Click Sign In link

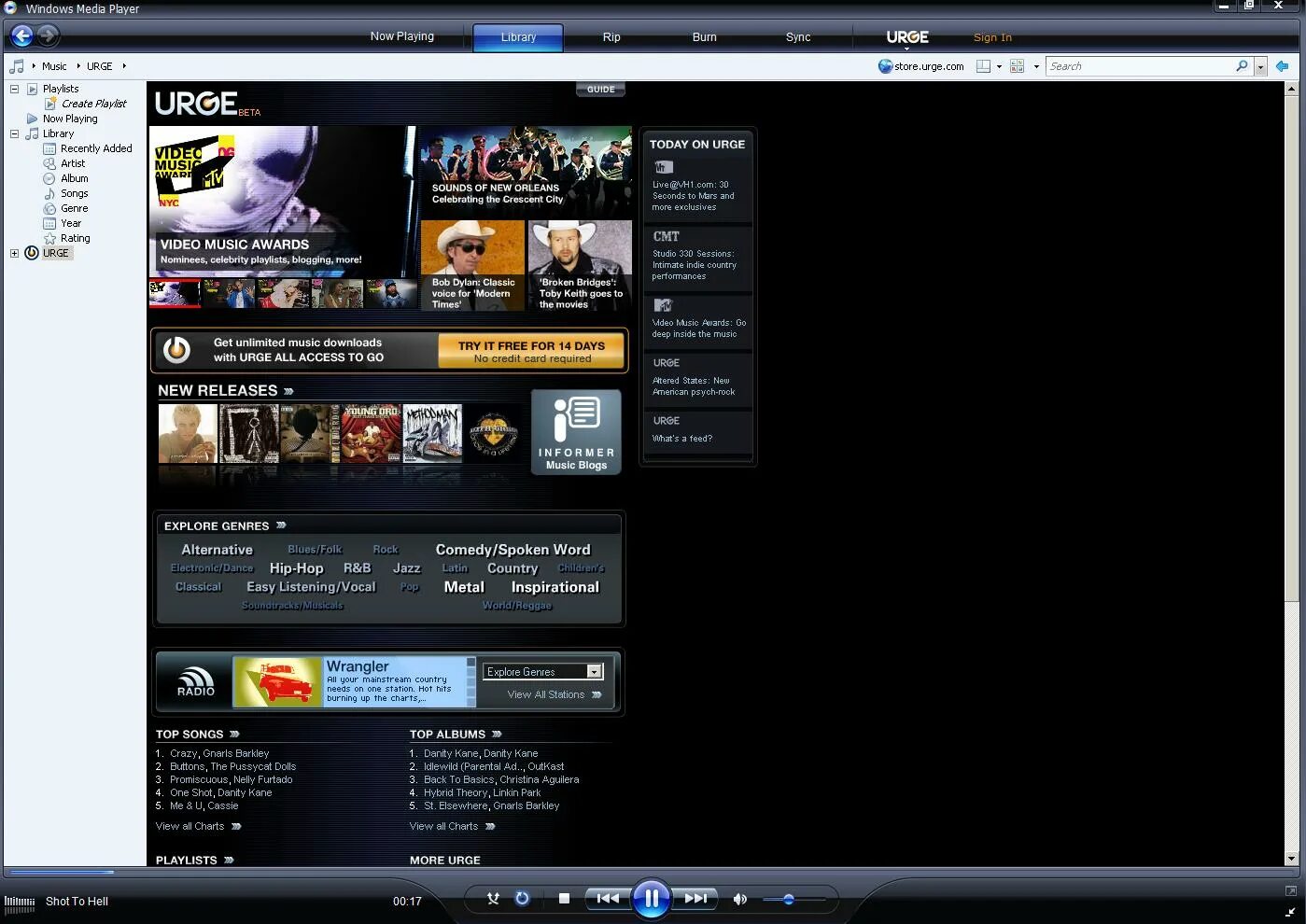coord(992,37)
